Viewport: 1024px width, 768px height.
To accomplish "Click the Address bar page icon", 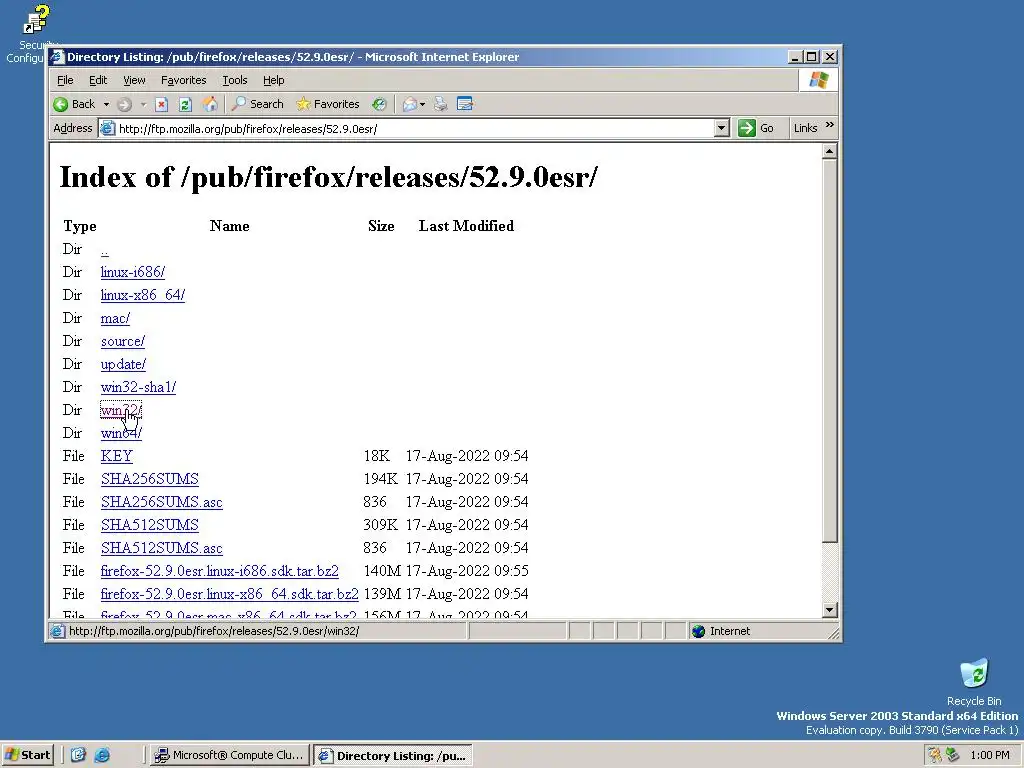I will pyautogui.click(x=107, y=129).
